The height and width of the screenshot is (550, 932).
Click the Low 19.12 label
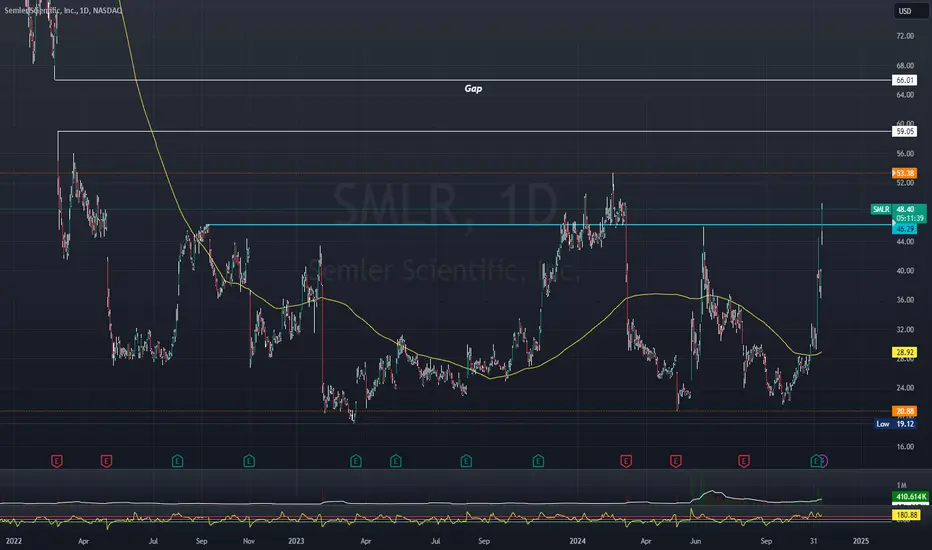click(x=895, y=424)
